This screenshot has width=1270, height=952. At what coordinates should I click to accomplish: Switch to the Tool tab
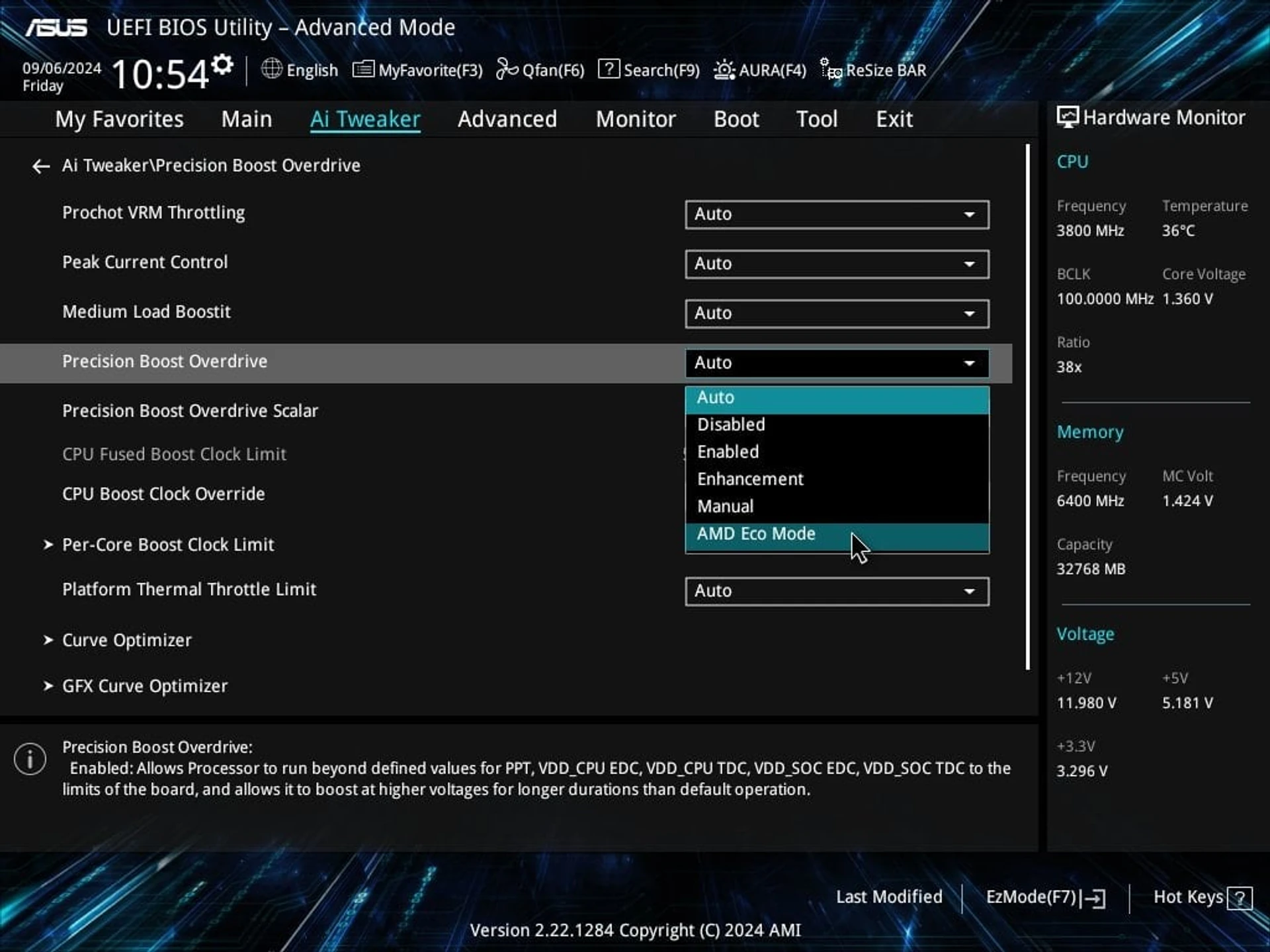(817, 119)
